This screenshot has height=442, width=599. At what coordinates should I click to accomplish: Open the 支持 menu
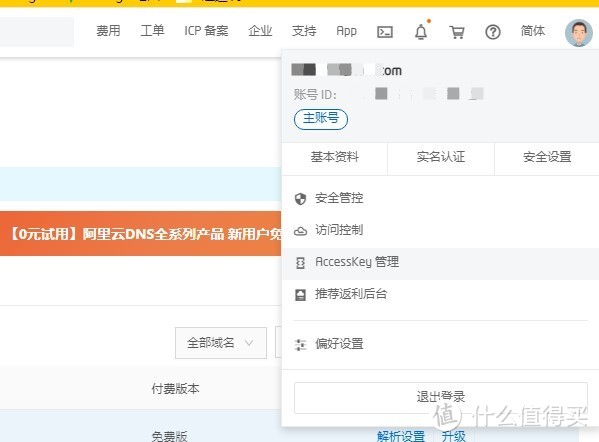(x=304, y=31)
